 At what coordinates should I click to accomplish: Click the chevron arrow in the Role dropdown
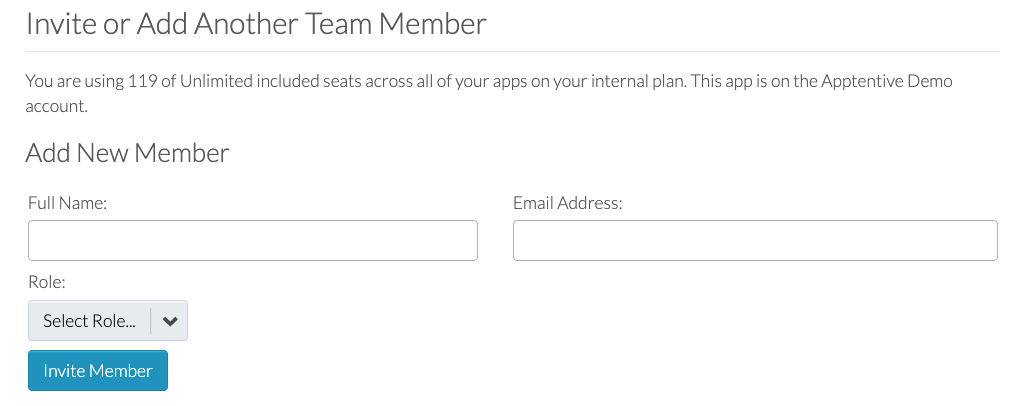pos(169,321)
